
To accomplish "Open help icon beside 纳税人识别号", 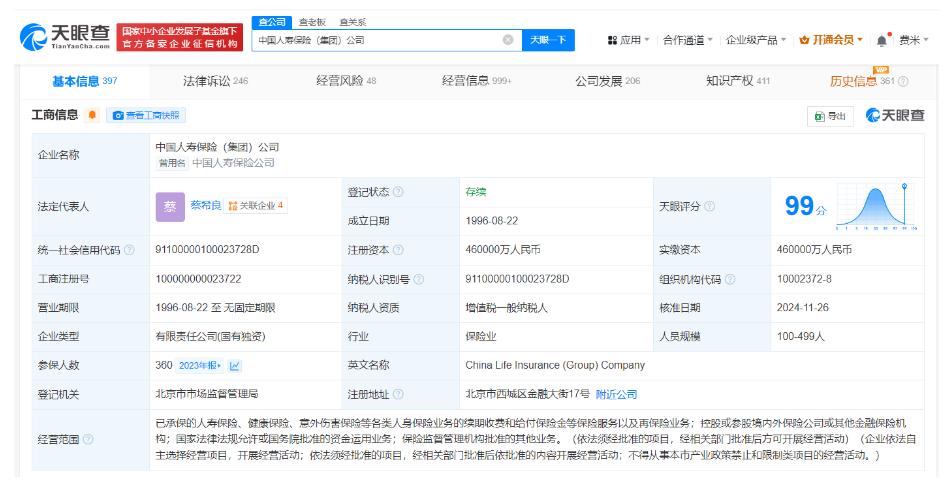I will coord(419,279).
